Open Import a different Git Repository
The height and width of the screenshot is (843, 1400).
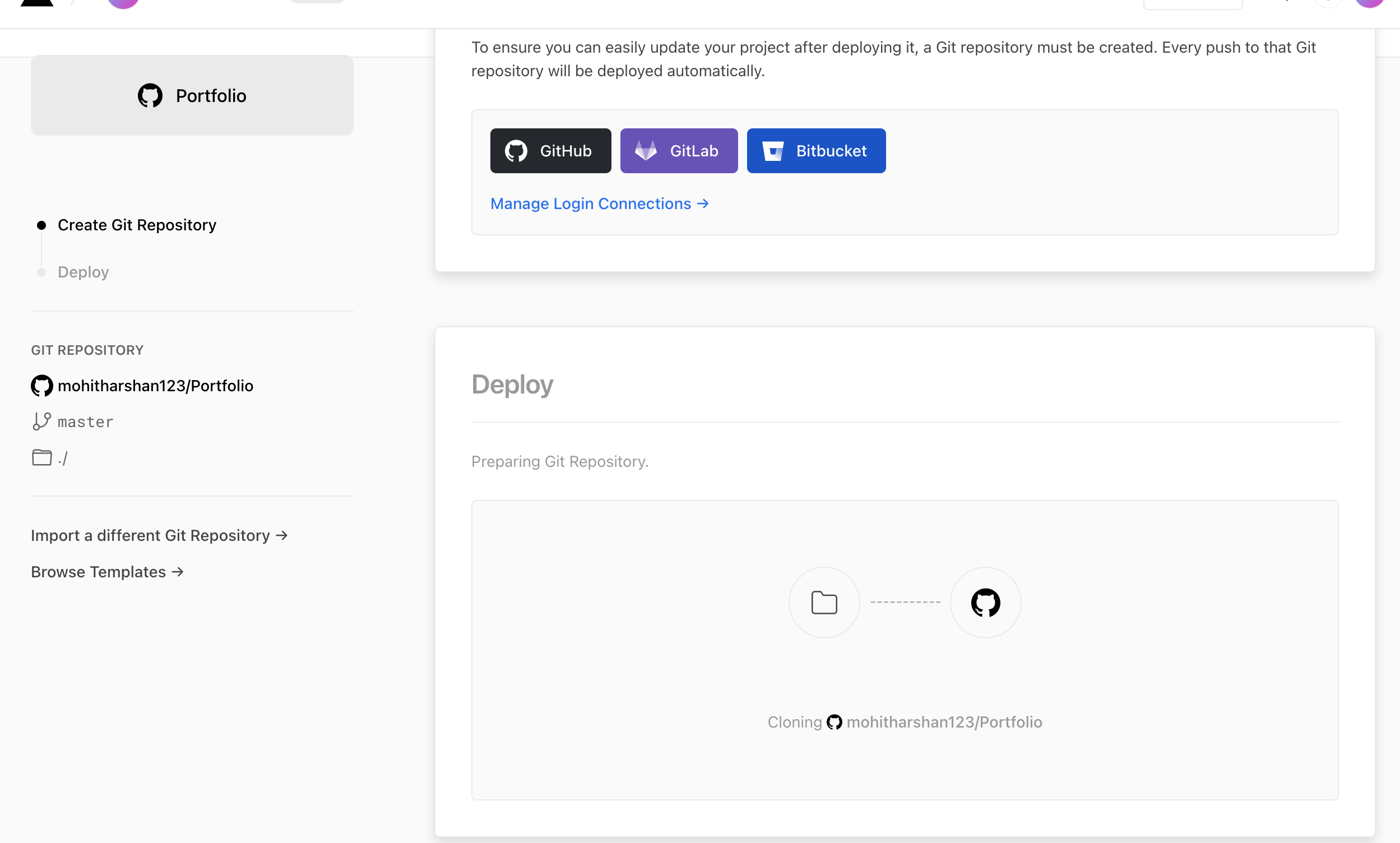[x=160, y=535]
